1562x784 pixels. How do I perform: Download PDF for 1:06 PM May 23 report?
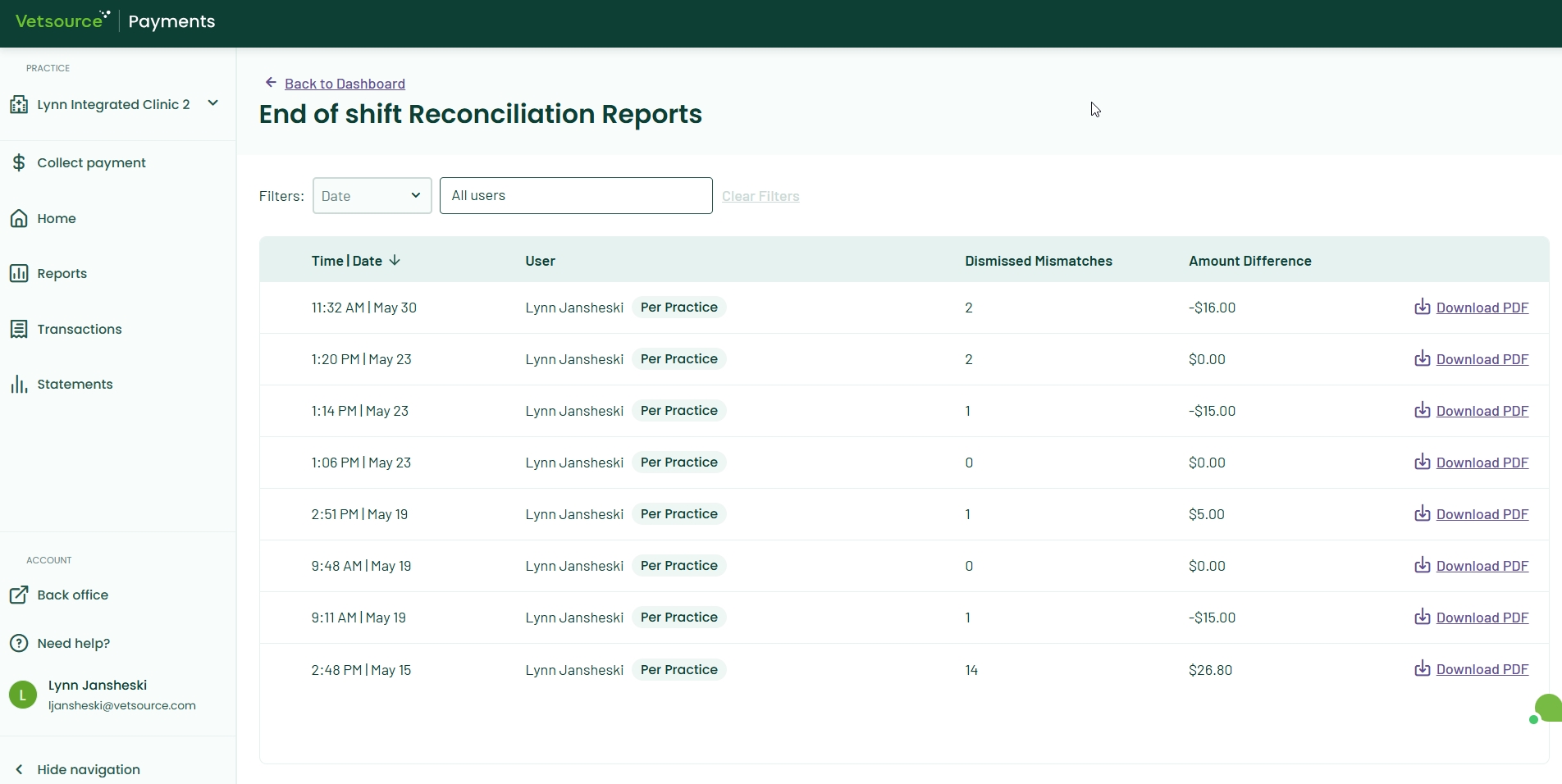(x=1482, y=463)
